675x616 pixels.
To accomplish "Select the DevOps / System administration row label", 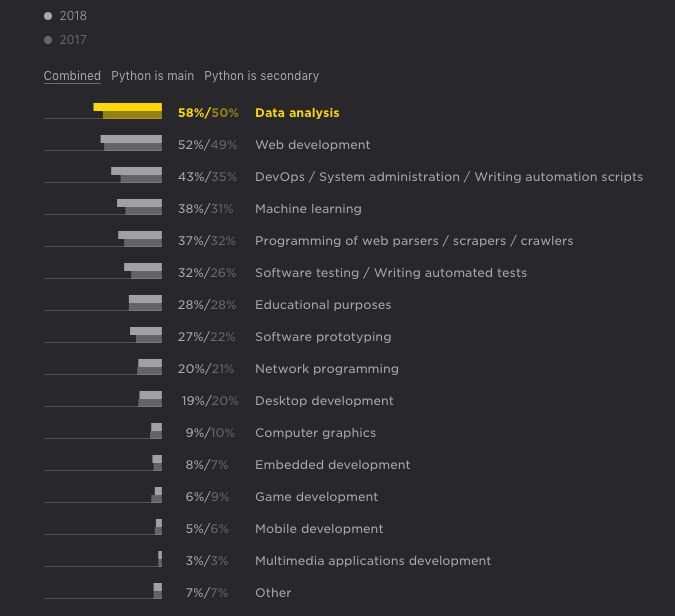I will 449,177.
